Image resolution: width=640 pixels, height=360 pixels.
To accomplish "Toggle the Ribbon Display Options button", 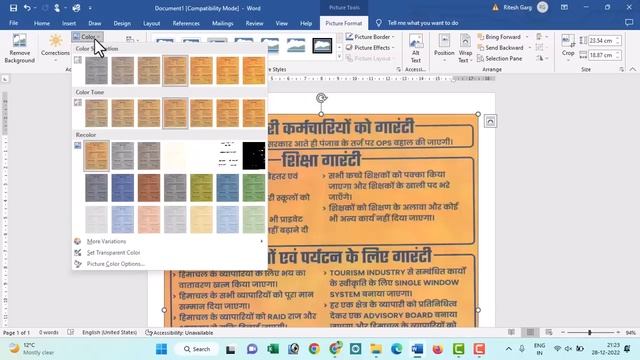I will tap(564, 7).
